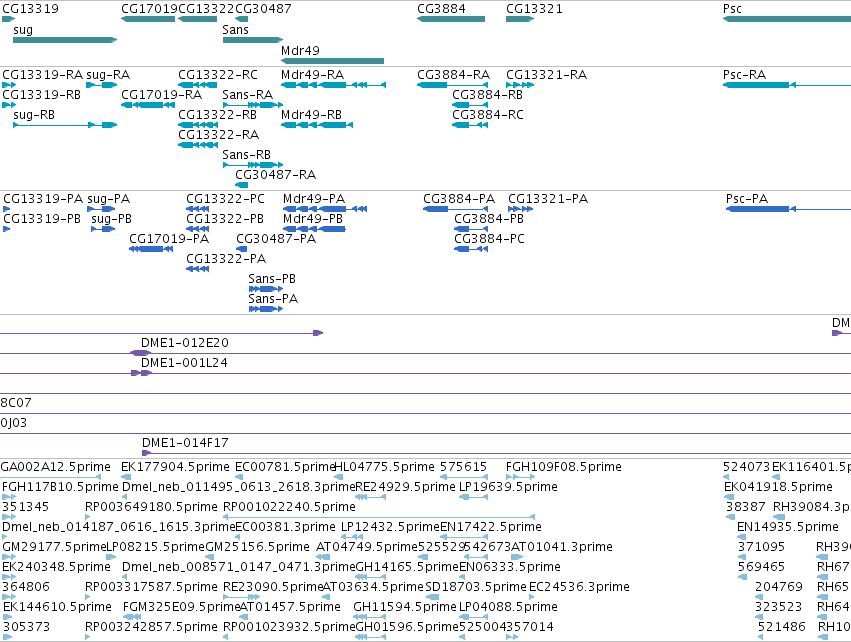Click EST label GH11594.5prime

click(x=405, y=607)
